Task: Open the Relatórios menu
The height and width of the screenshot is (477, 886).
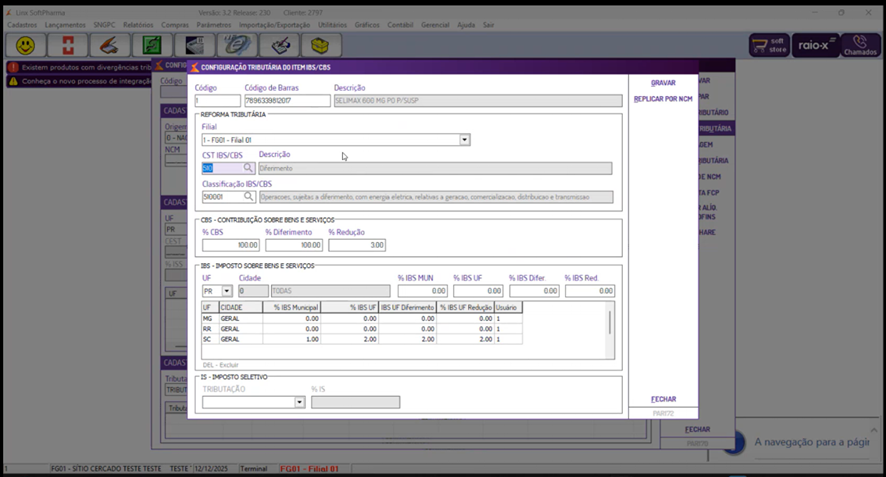Action: [x=138, y=24]
